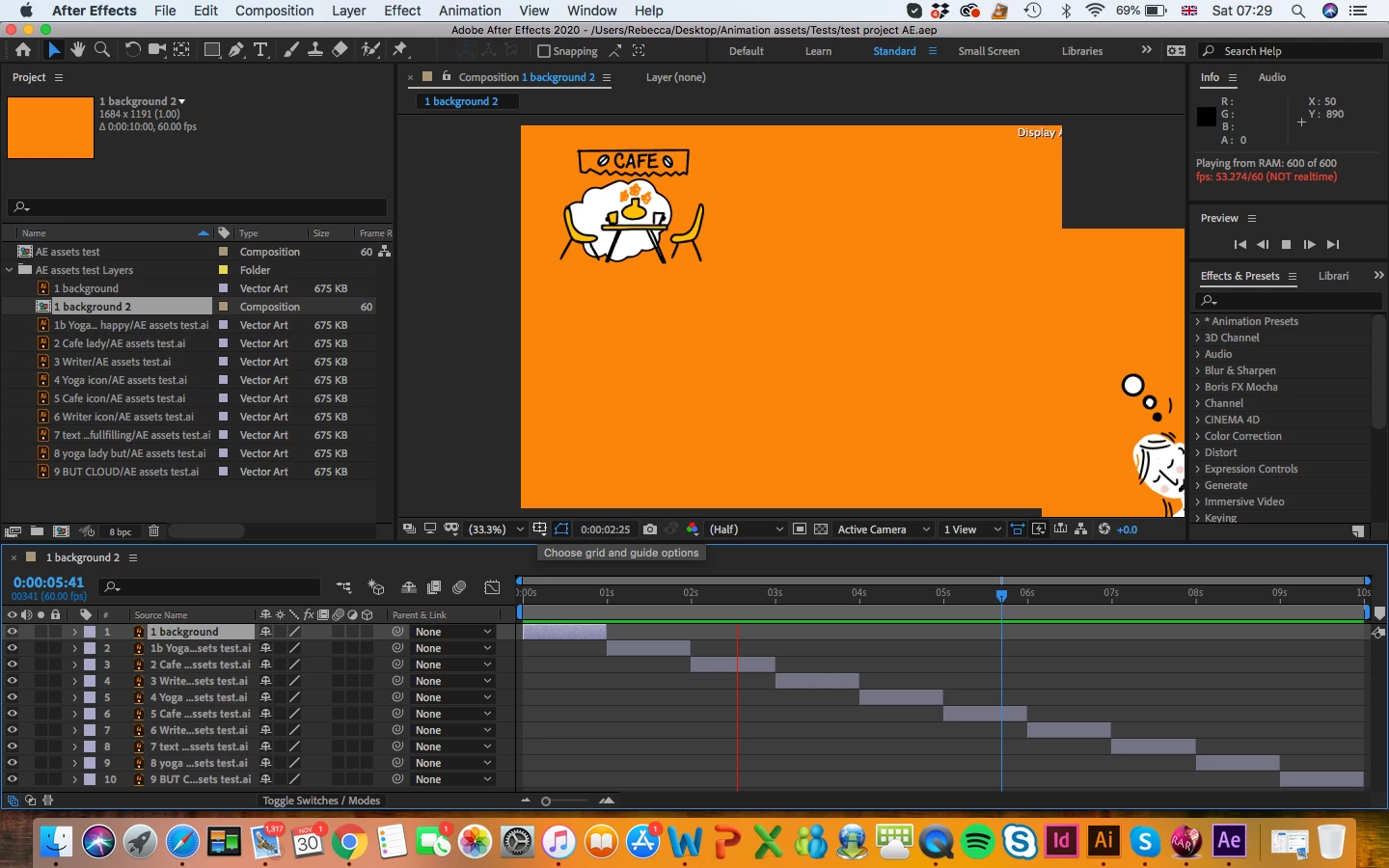Switch to the Audio panel tab
Image resolution: width=1389 pixels, height=868 pixels.
pyautogui.click(x=1271, y=77)
